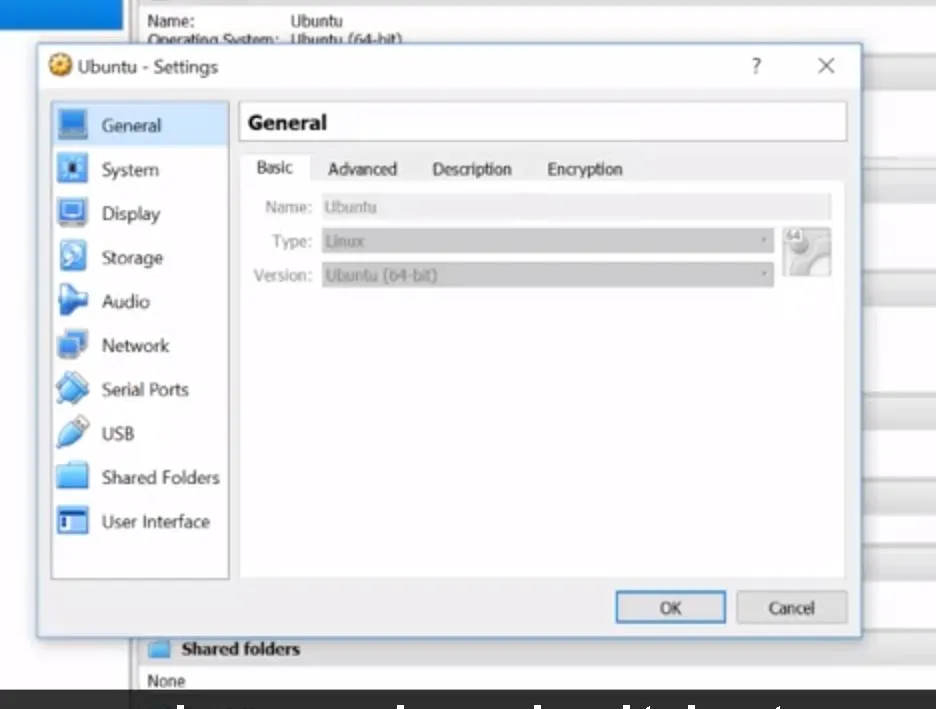Open the USB settings icon
This screenshot has height=709, width=936.
point(73,432)
